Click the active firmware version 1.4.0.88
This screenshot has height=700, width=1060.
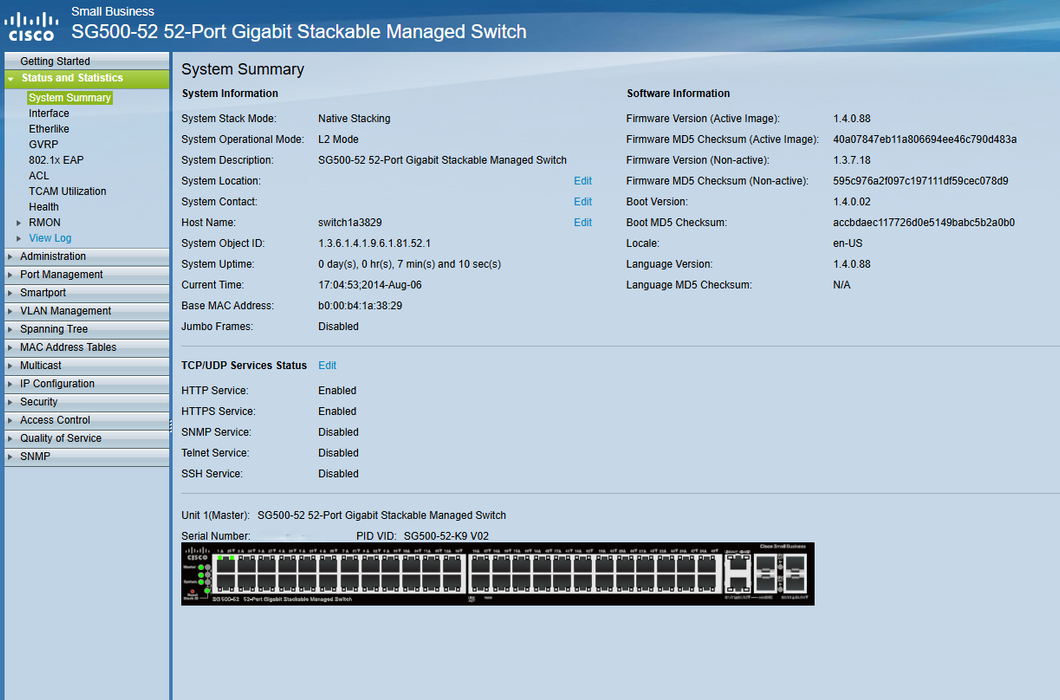tap(852, 118)
